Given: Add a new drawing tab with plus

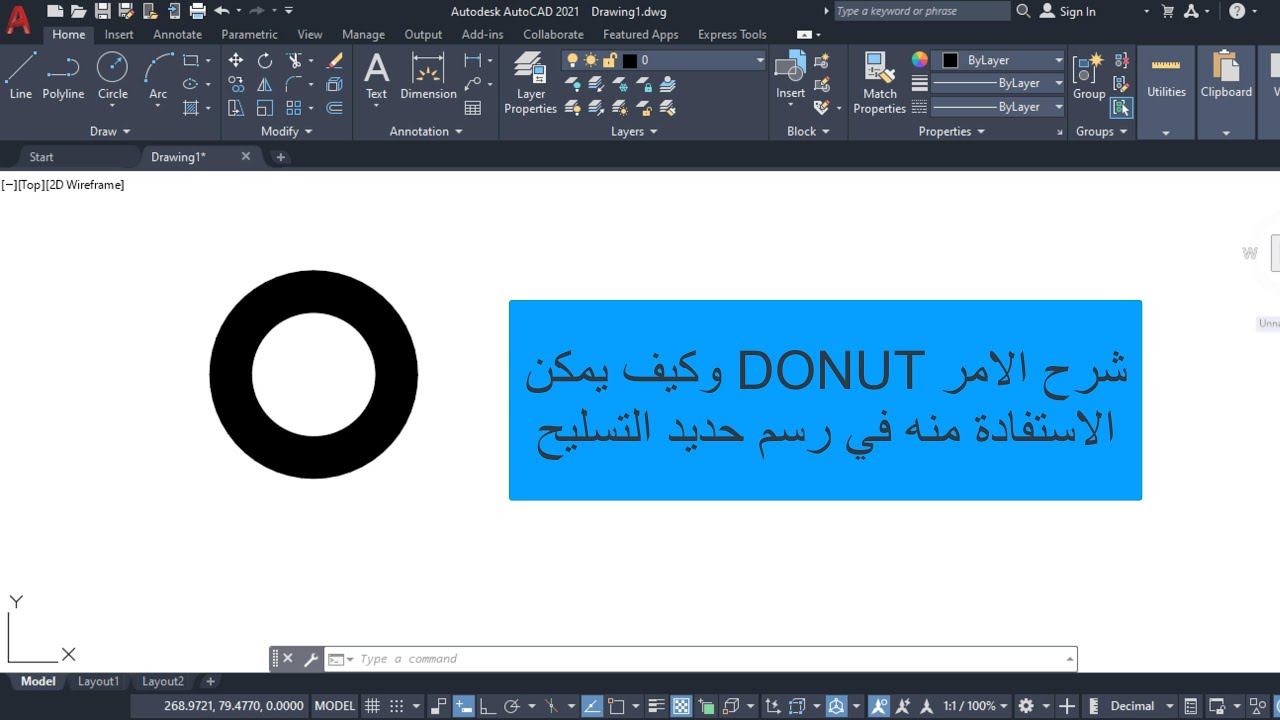Looking at the screenshot, I should point(280,157).
